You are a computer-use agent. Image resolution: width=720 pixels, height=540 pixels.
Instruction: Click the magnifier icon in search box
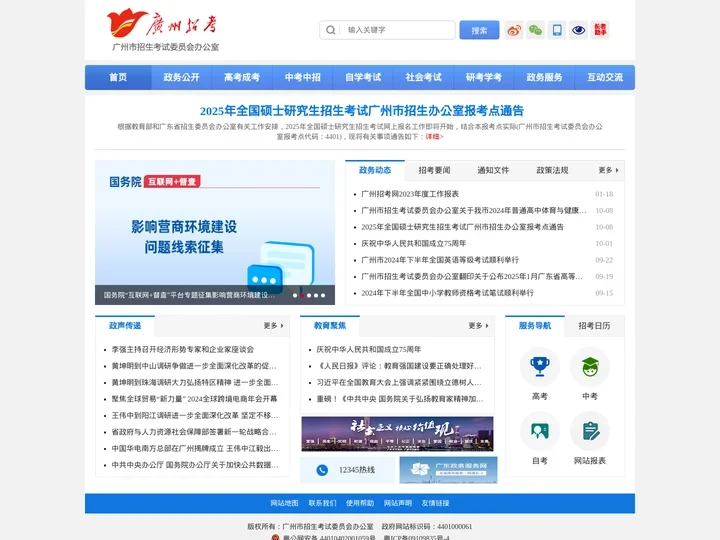tap(330, 30)
